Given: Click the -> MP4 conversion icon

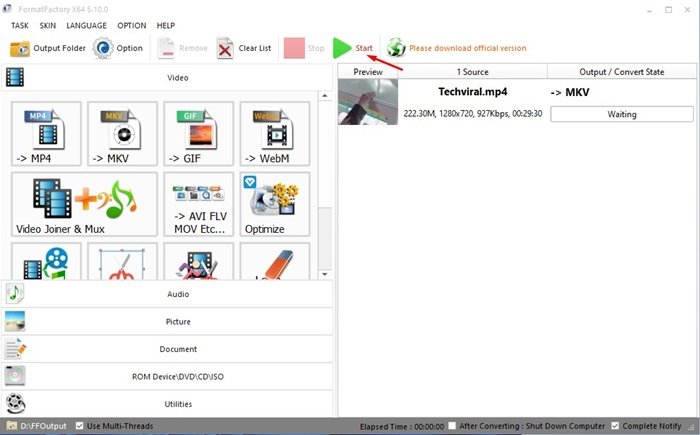Looking at the screenshot, I should (45, 134).
